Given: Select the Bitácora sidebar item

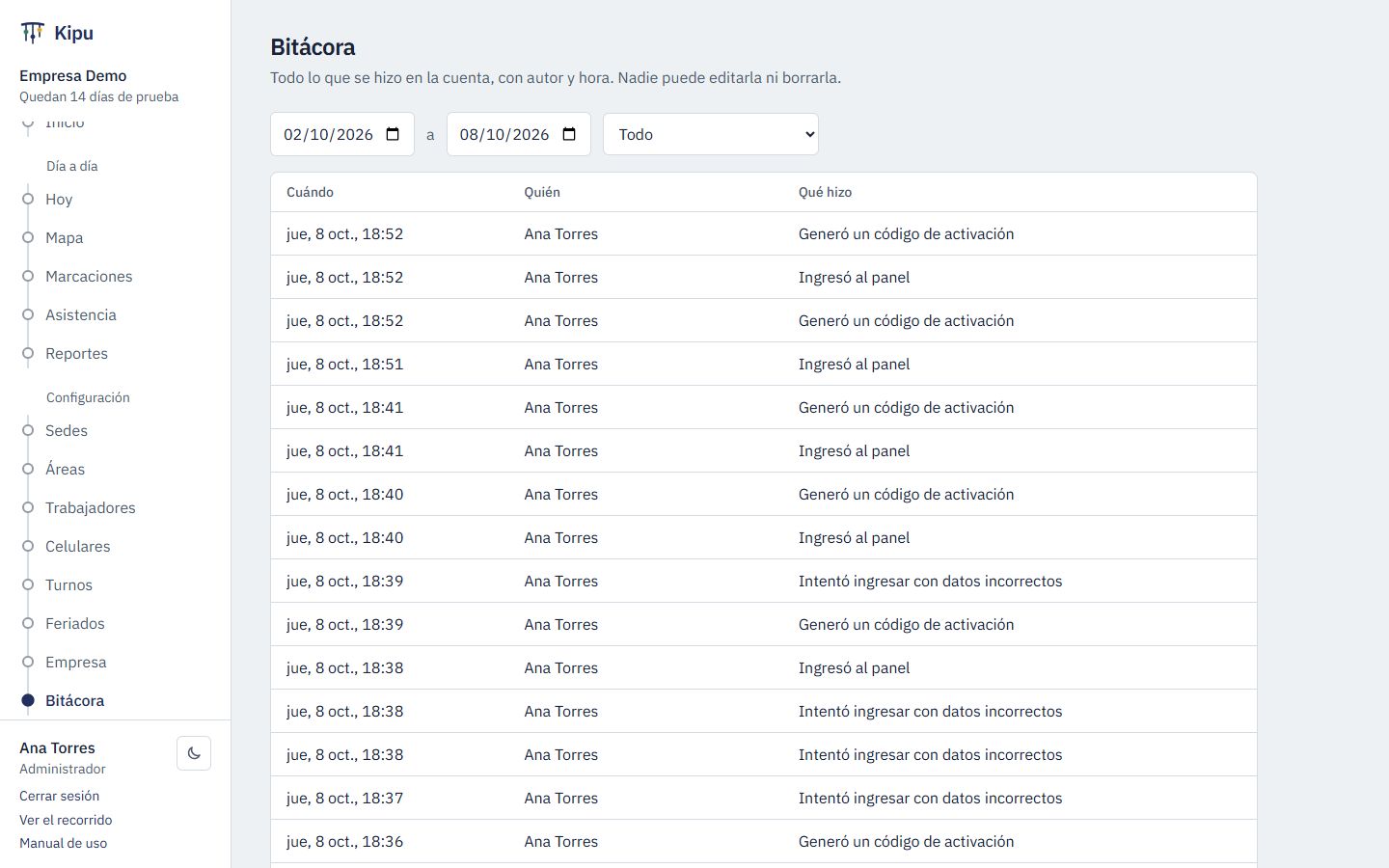Looking at the screenshot, I should coord(74,700).
